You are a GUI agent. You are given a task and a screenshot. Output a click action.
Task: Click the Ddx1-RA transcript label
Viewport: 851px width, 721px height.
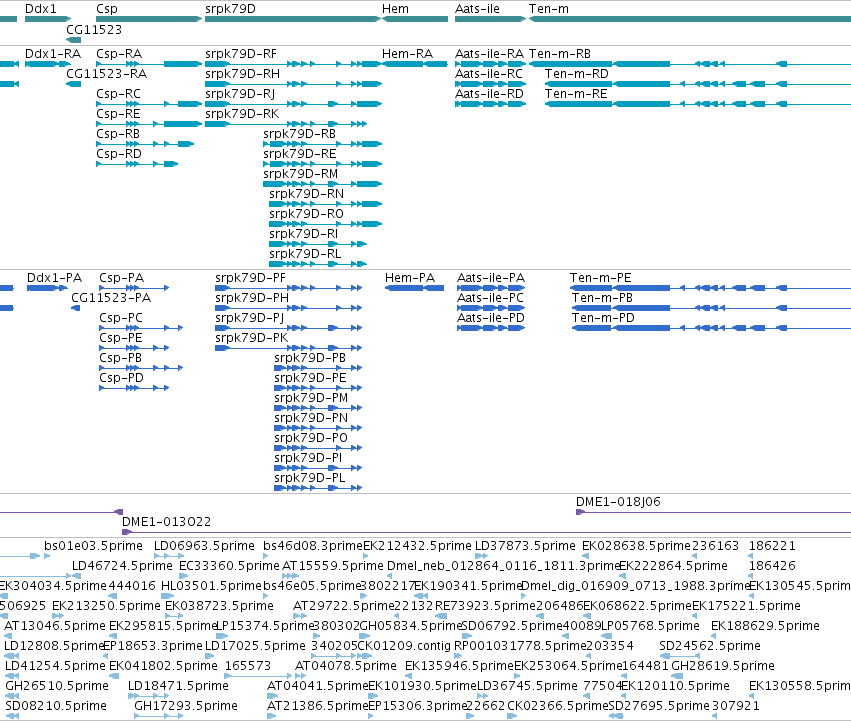(53, 54)
